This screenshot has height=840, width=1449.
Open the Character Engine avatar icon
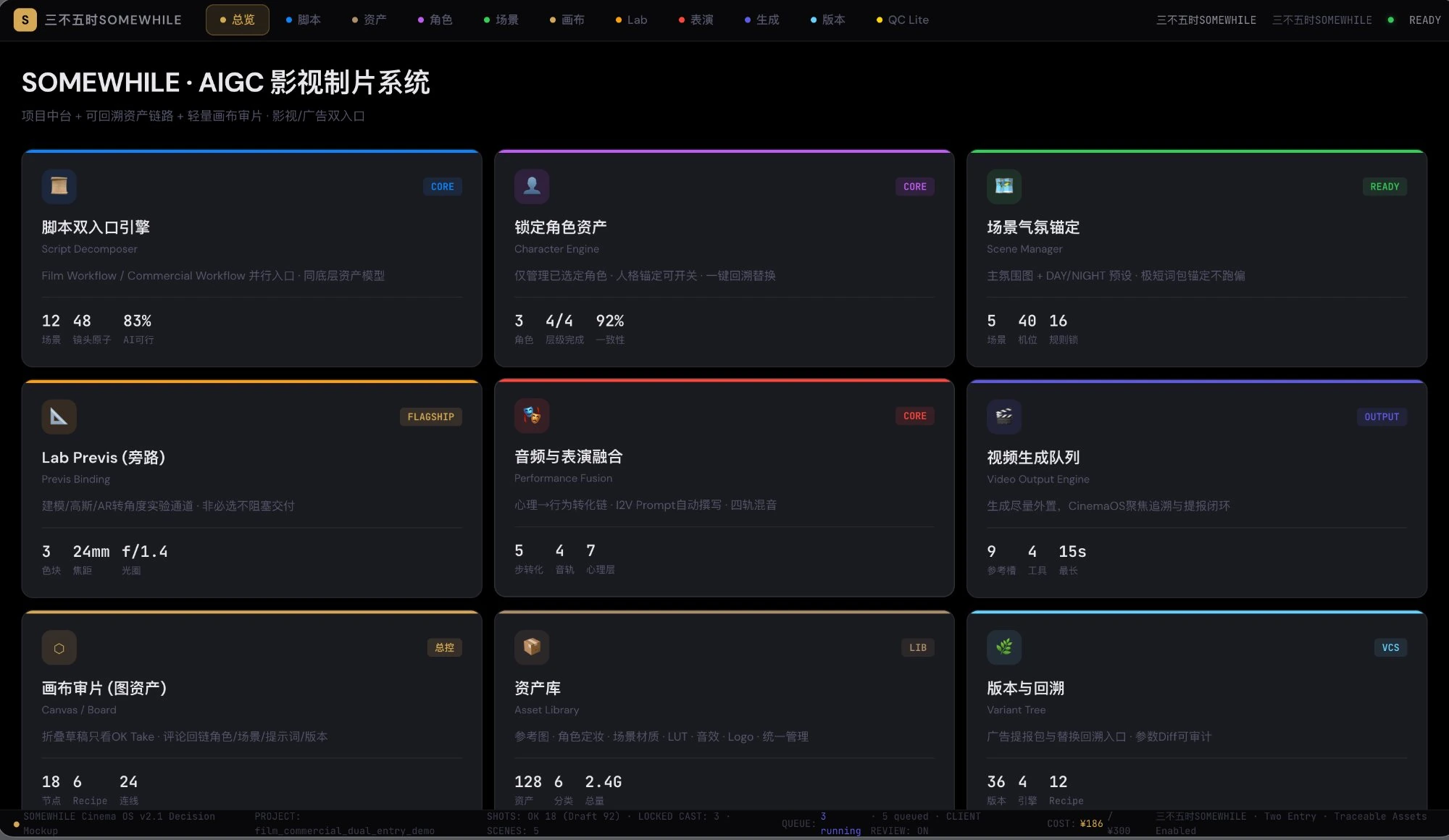click(x=531, y=186)
